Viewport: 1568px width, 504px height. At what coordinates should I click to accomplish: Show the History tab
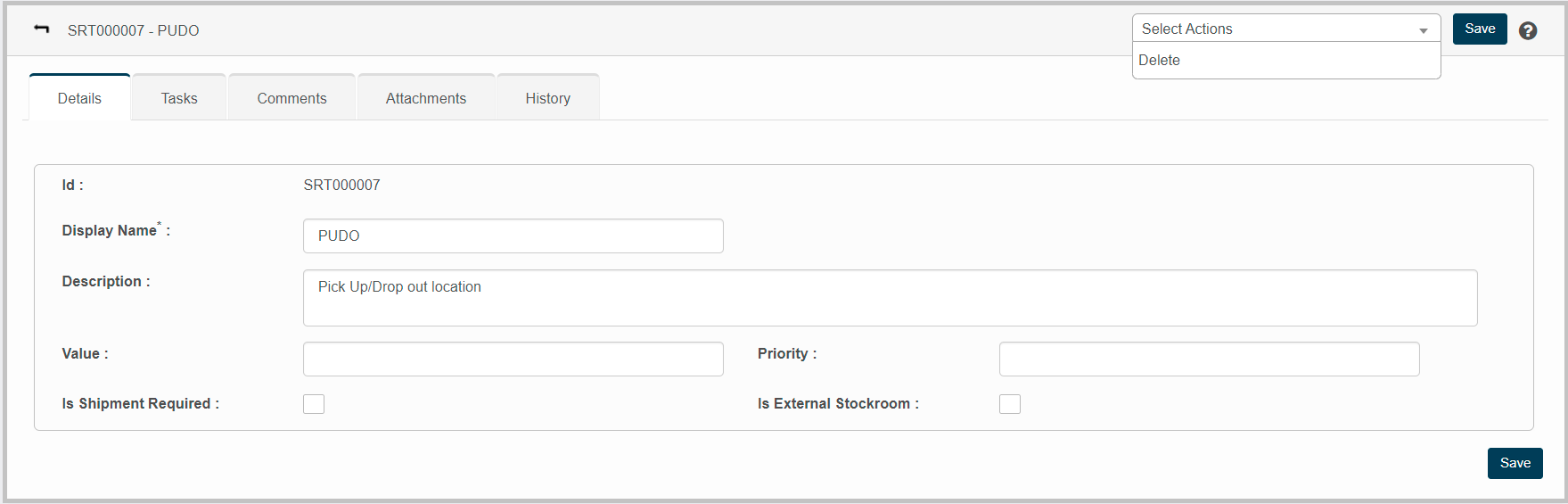point(547,98)
